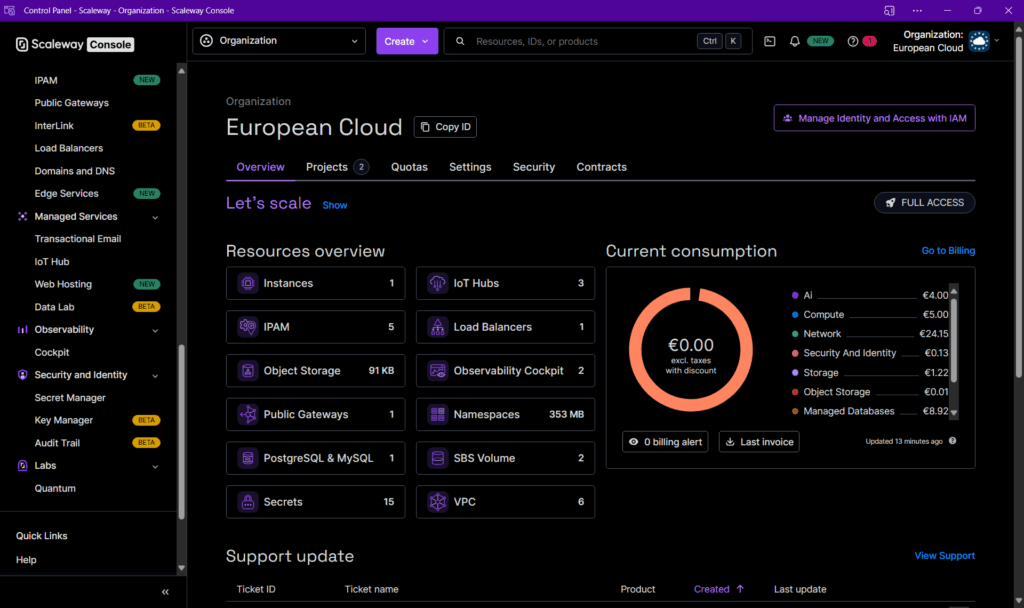
Task: Sort tickets by Created column
Action: pos(718,589)
